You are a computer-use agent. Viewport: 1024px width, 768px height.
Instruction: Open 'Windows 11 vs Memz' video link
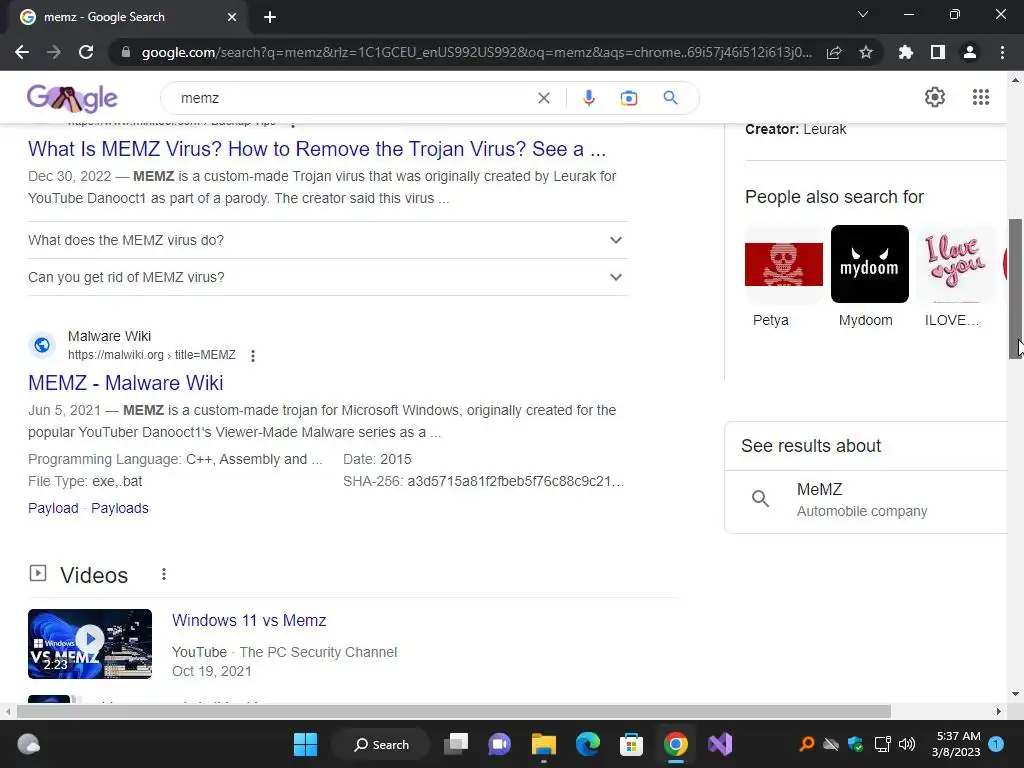click(x=249, y=620)
